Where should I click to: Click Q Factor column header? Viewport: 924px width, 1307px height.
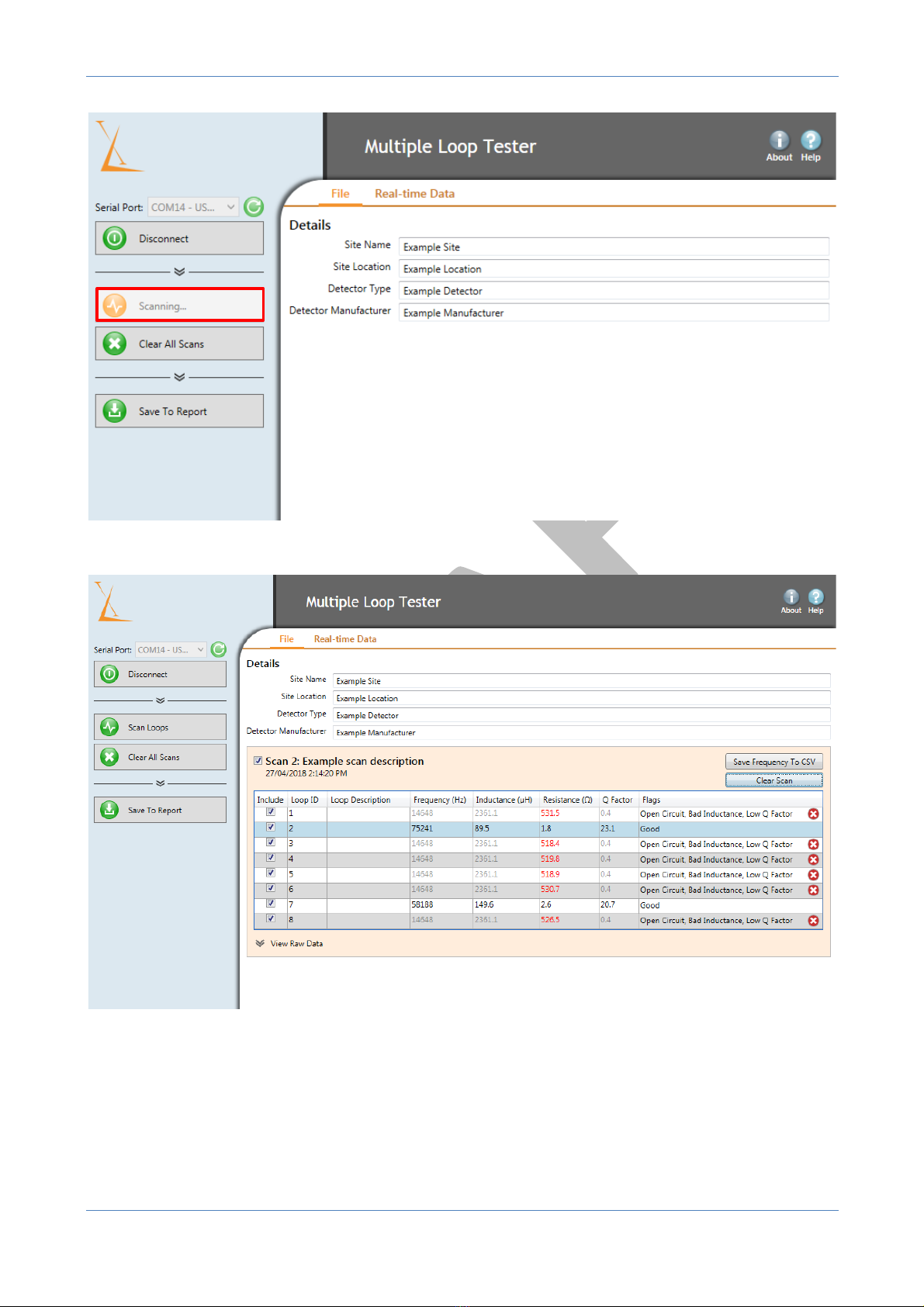click(x=618, y=800)
